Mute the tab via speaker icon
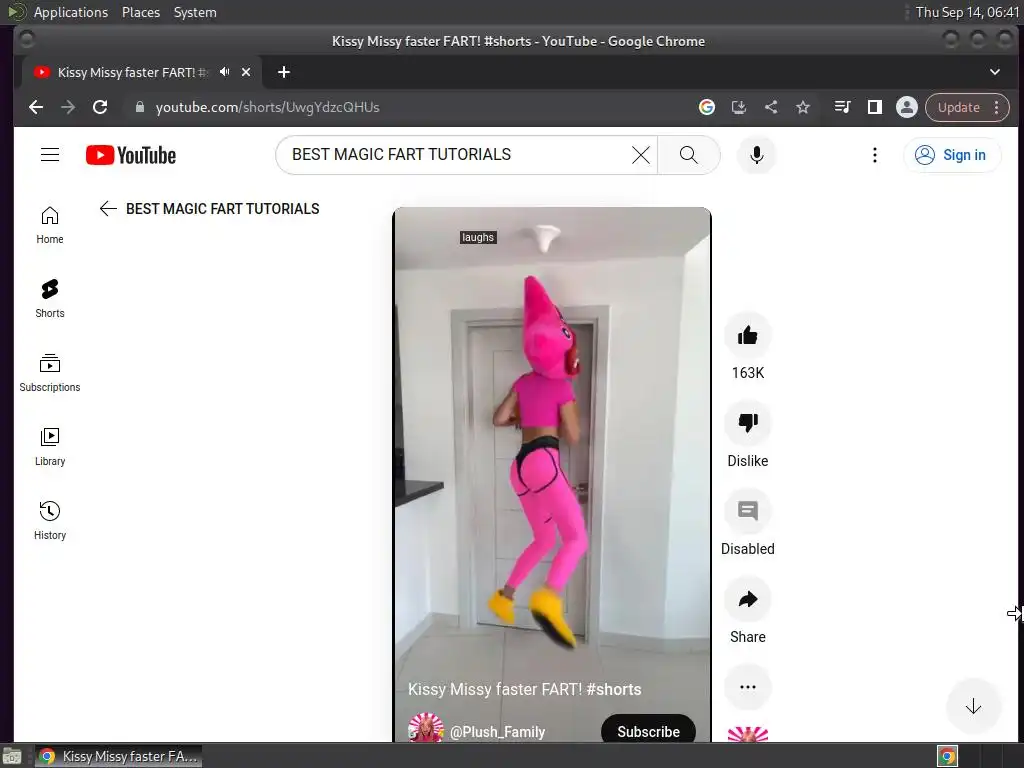1024x768 pixels. [225, 72]
